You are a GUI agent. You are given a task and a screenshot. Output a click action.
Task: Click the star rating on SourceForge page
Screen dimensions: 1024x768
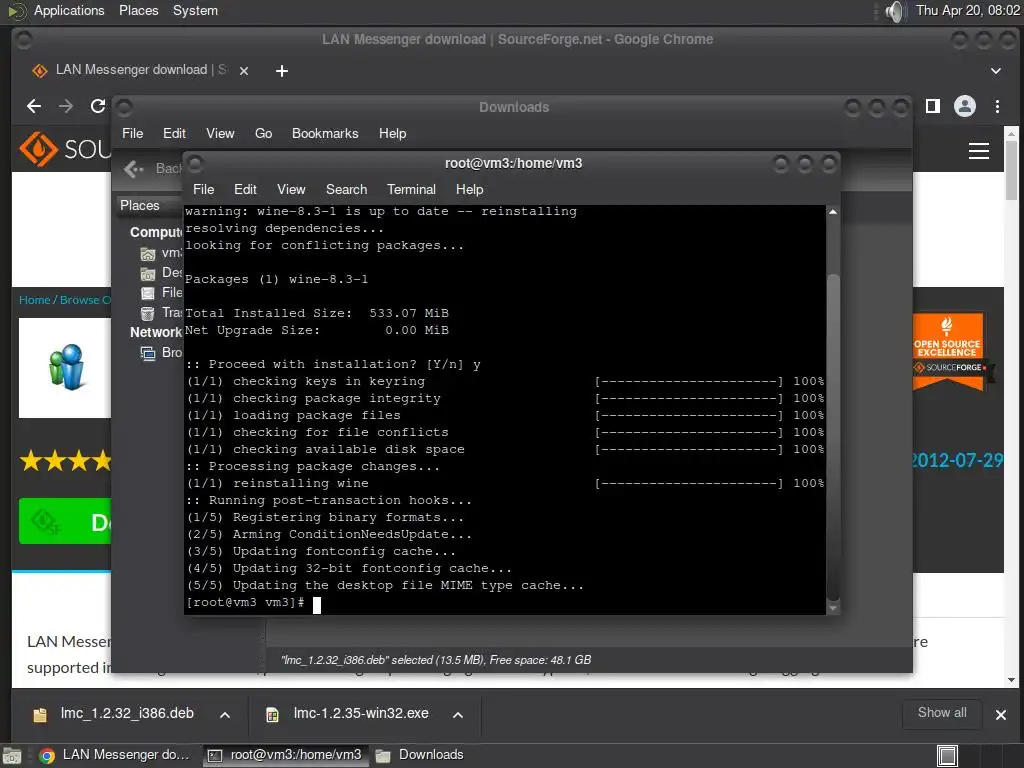coord(65,460)
